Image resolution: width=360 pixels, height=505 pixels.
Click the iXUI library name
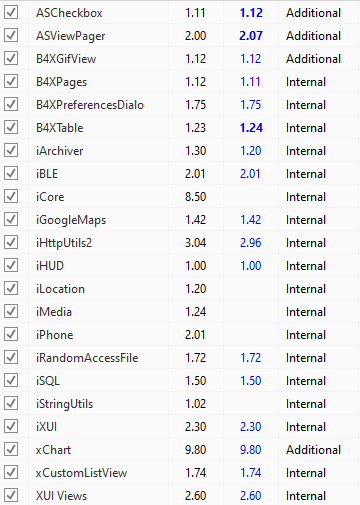coord(47,427)
